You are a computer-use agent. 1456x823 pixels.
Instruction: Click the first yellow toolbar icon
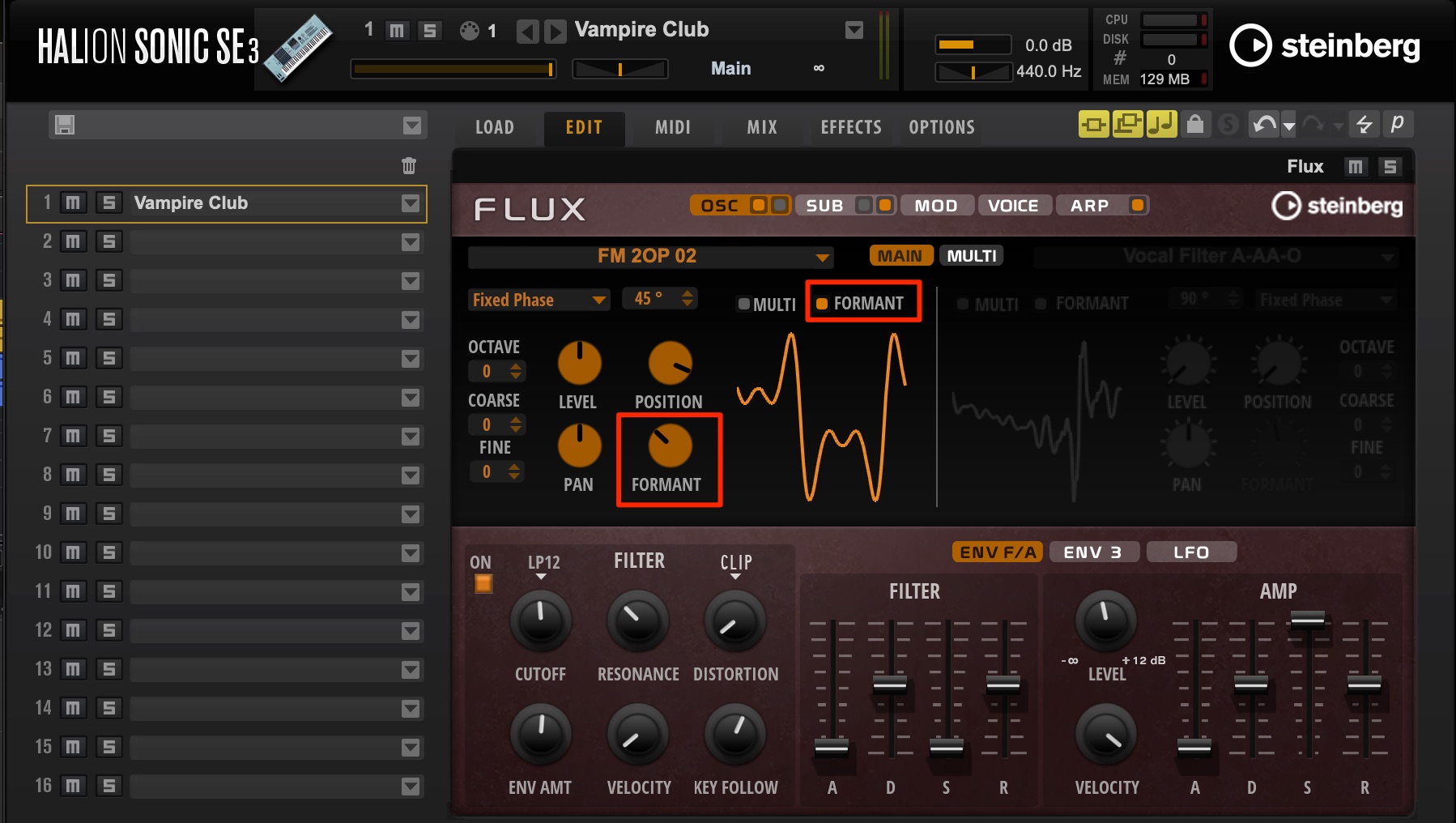(1093, 124)
